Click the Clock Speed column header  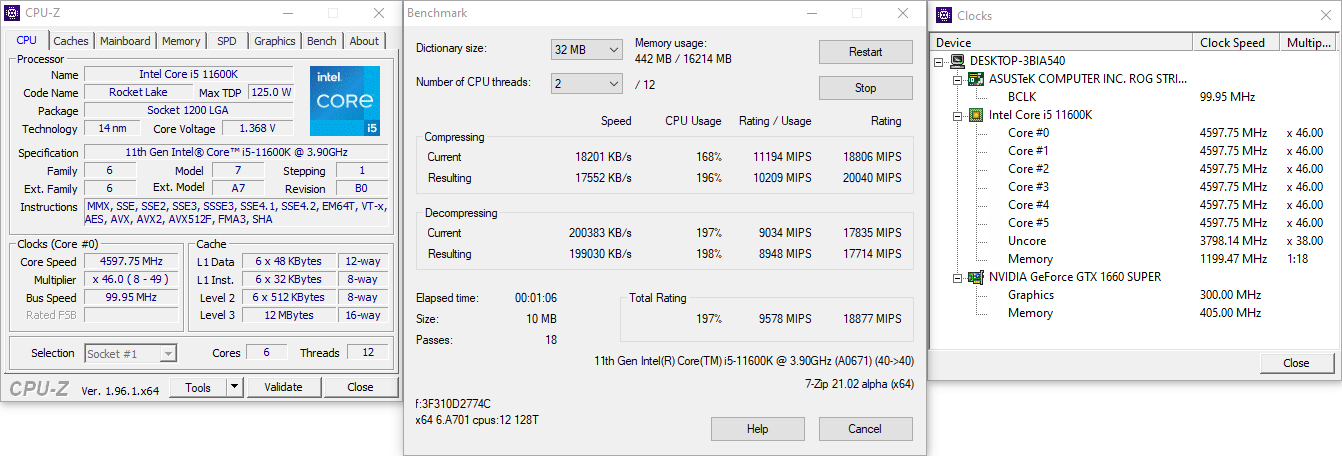pyautogui.click(x=1232, y=43)
